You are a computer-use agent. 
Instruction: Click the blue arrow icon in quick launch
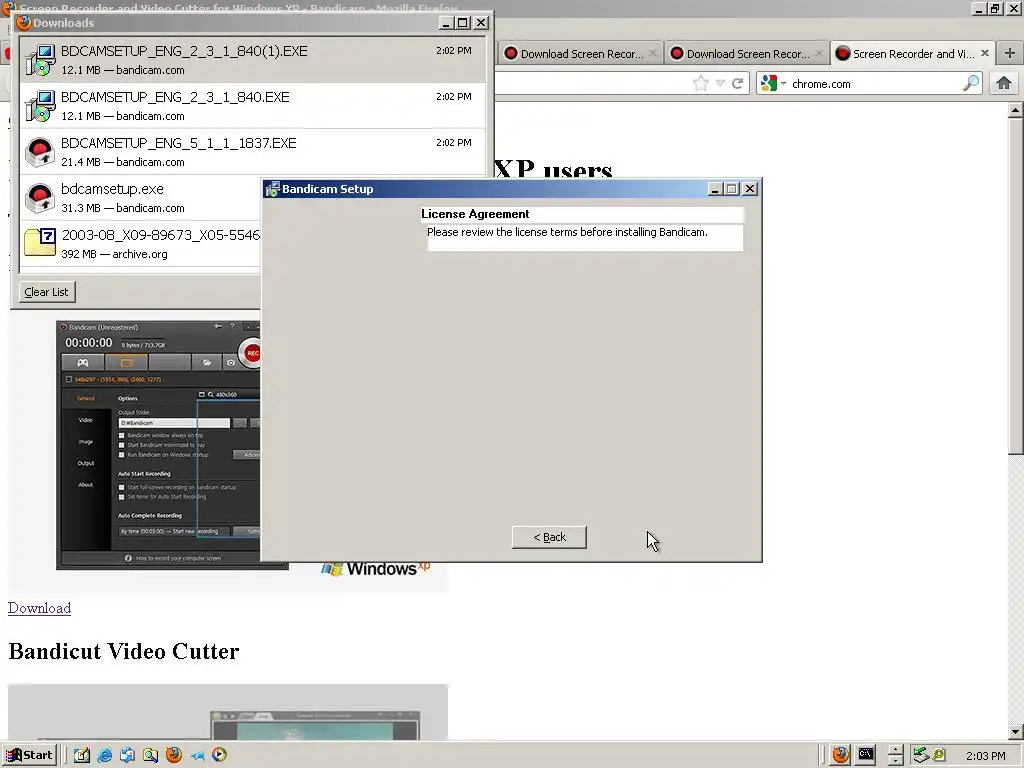(197, 756)
